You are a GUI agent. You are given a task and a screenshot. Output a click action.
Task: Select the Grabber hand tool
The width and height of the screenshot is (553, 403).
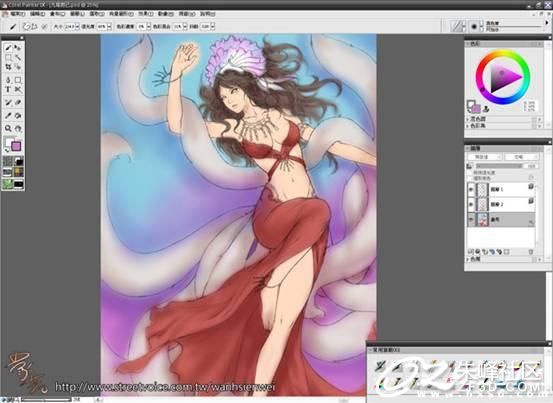(x=18, y=128)
